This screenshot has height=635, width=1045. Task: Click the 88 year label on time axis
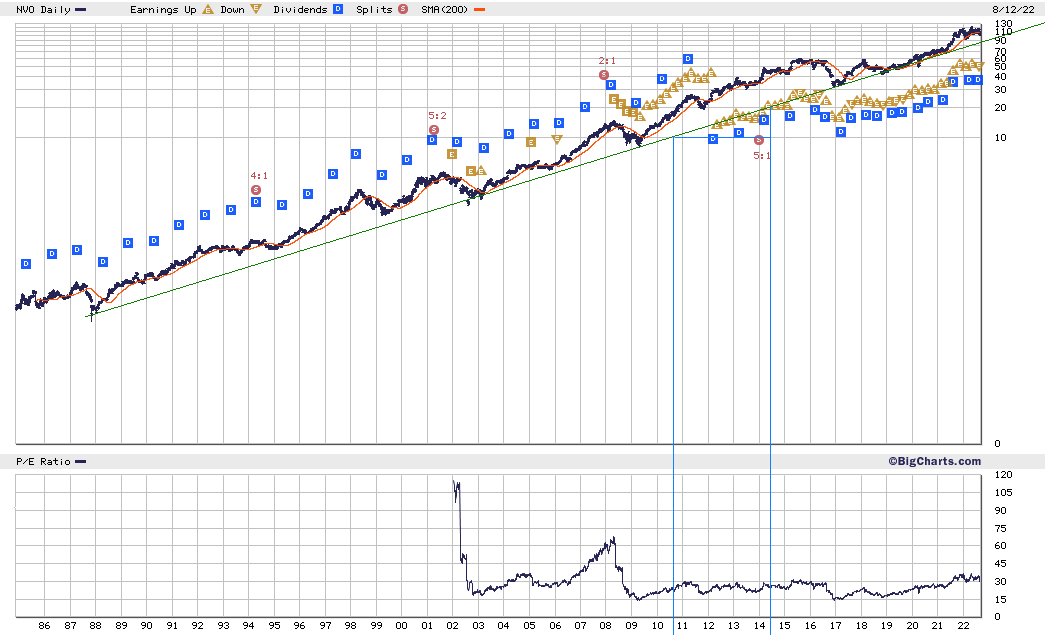point(95,626)
